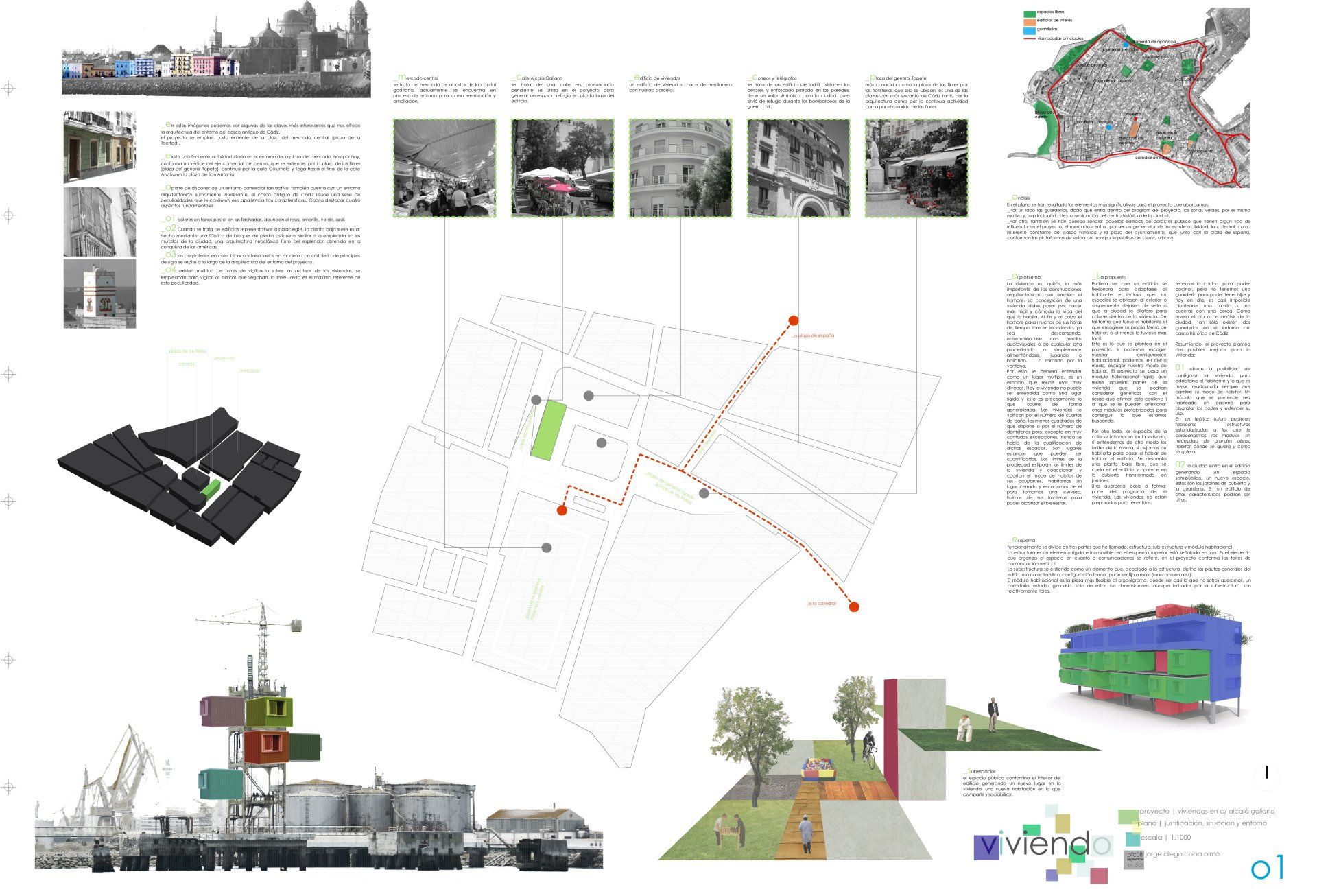The height and width of the screenshot is (896, 1317).
Task: Click the blue '01' sheet number
Action: [x=1267, y=869]
